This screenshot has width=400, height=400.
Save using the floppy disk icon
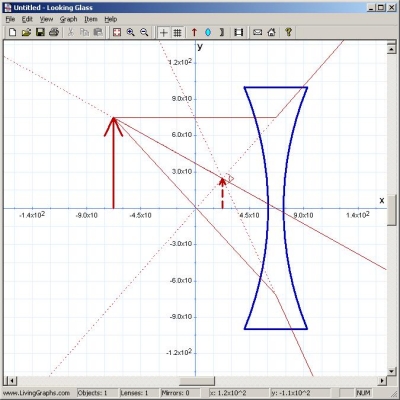coord(40,32)
